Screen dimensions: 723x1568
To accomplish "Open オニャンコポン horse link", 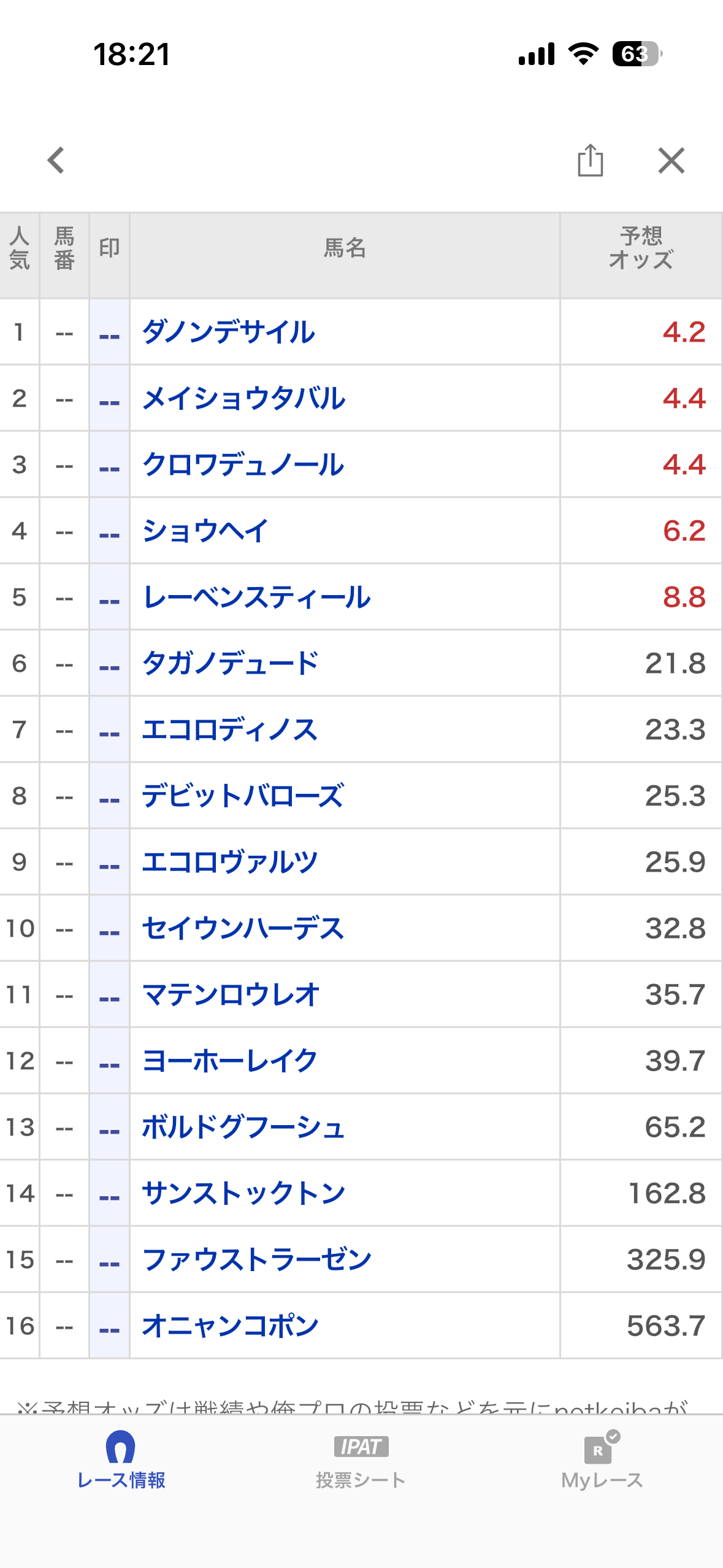I will point(230,1326).
